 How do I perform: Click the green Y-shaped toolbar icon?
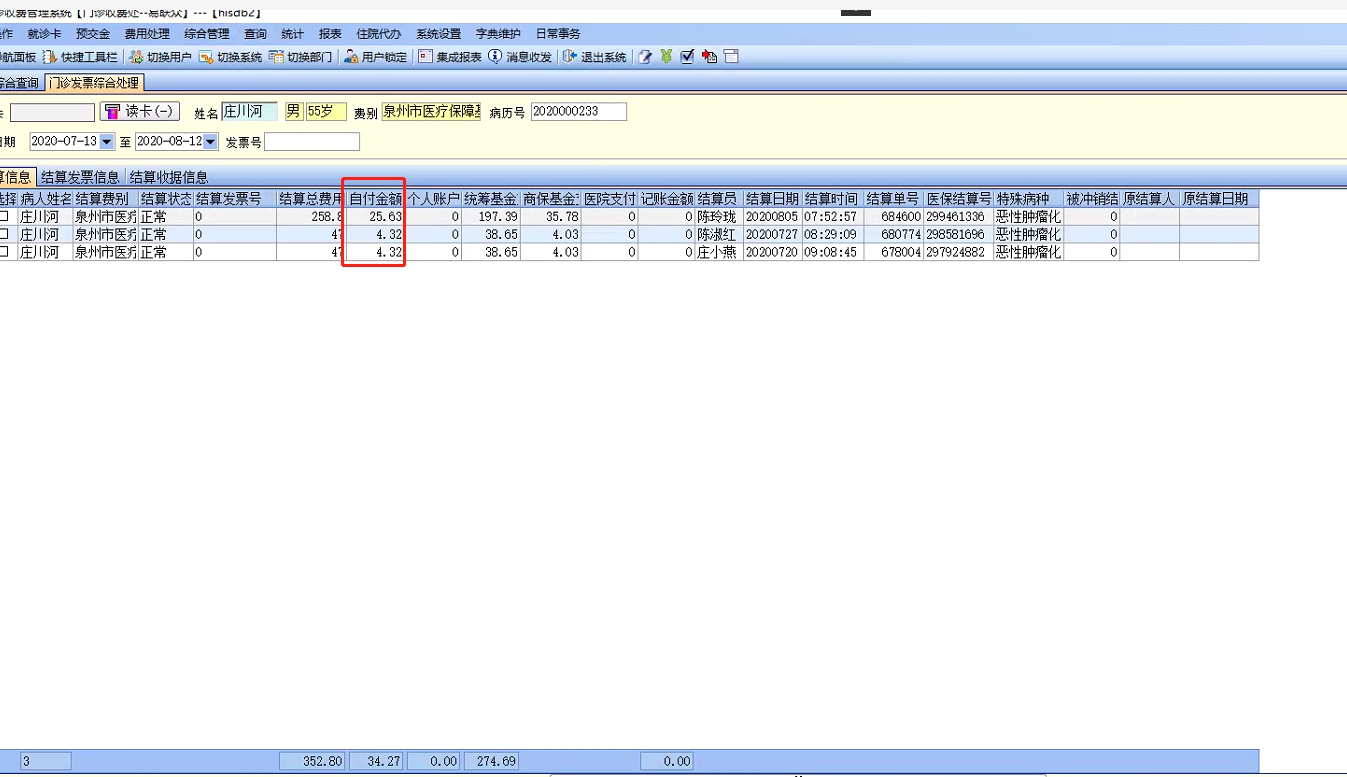click(666, 57)
